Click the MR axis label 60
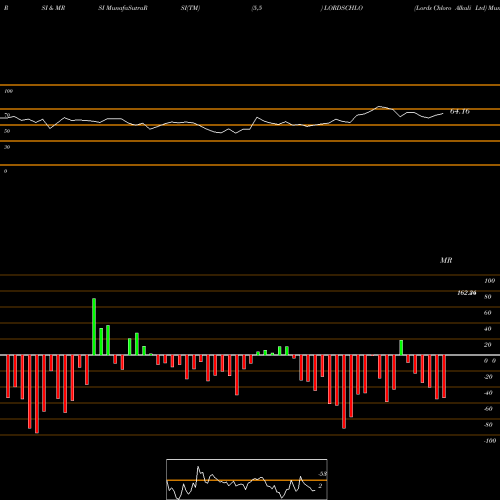 coord(488,313)
